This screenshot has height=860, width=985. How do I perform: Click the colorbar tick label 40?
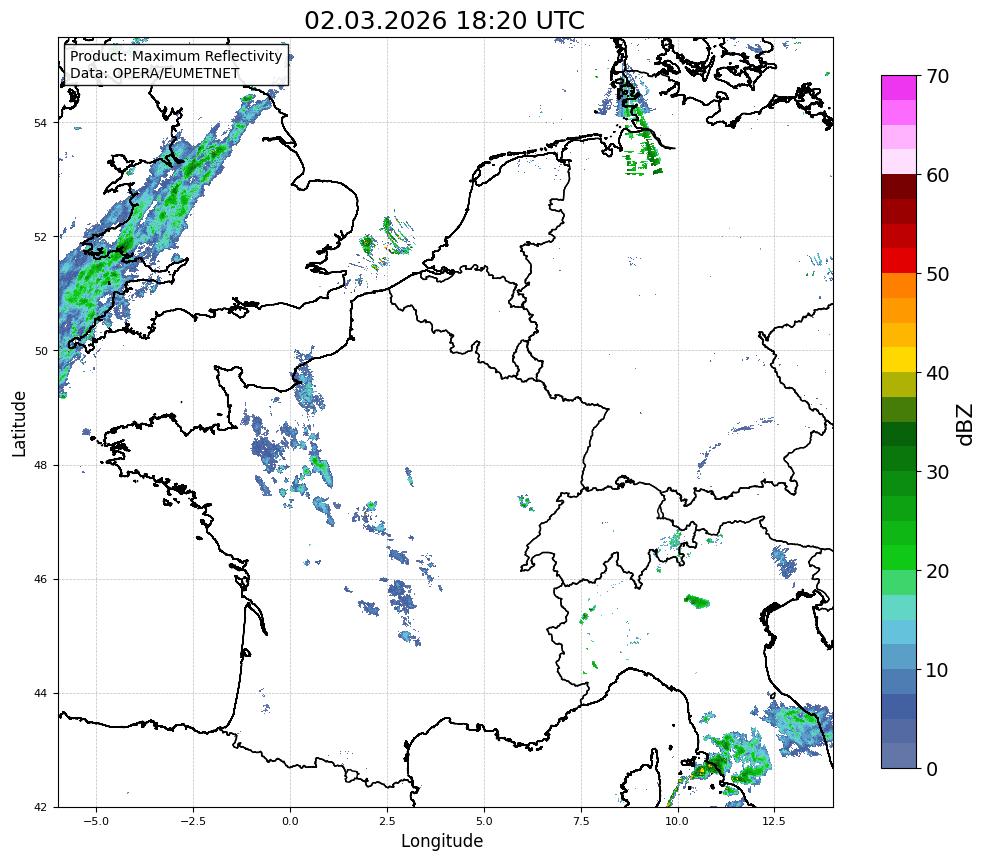[937, 373]
